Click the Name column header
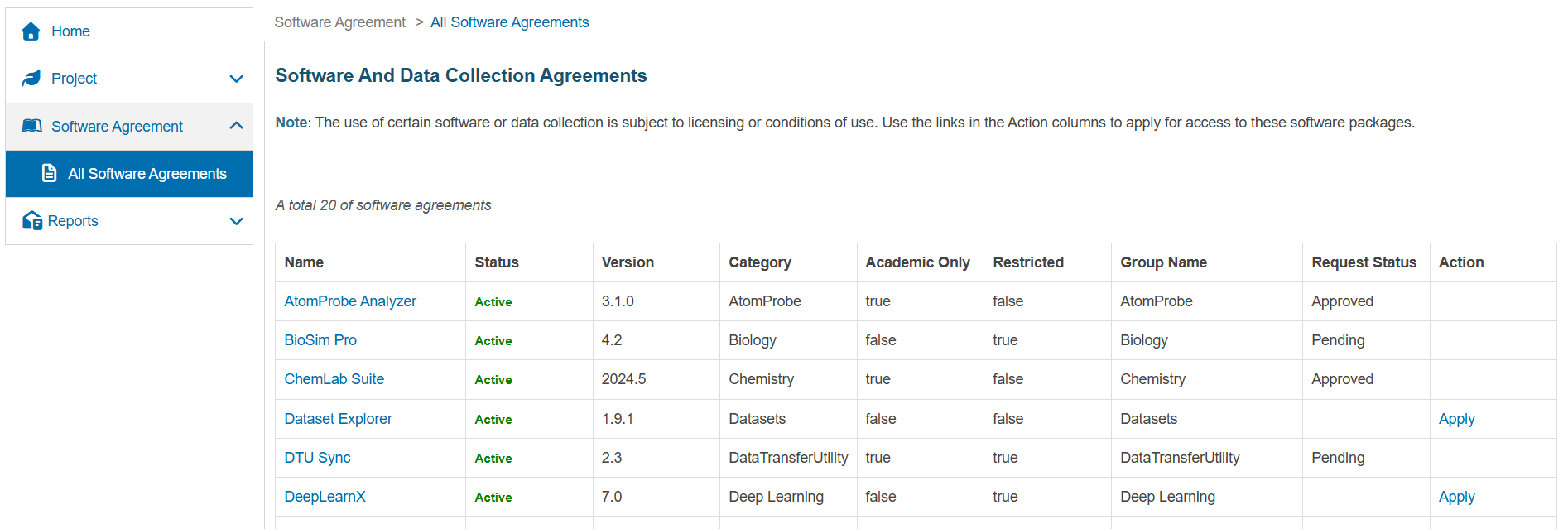Viewport: 1568px width, 529px height. coord(304,262)
